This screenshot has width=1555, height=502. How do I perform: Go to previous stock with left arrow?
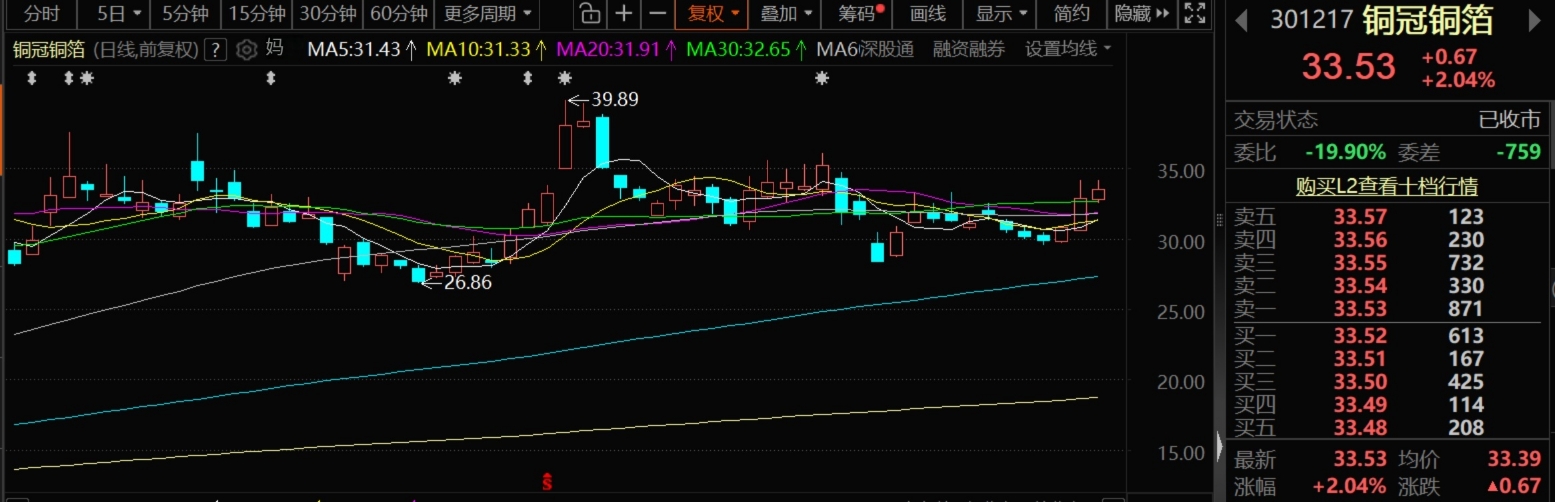tap(1241, 21)
